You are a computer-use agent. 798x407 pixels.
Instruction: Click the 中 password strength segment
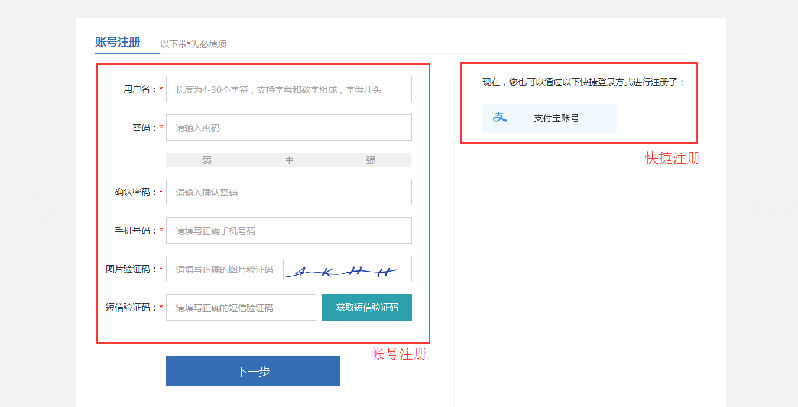[x=289, y=159]
